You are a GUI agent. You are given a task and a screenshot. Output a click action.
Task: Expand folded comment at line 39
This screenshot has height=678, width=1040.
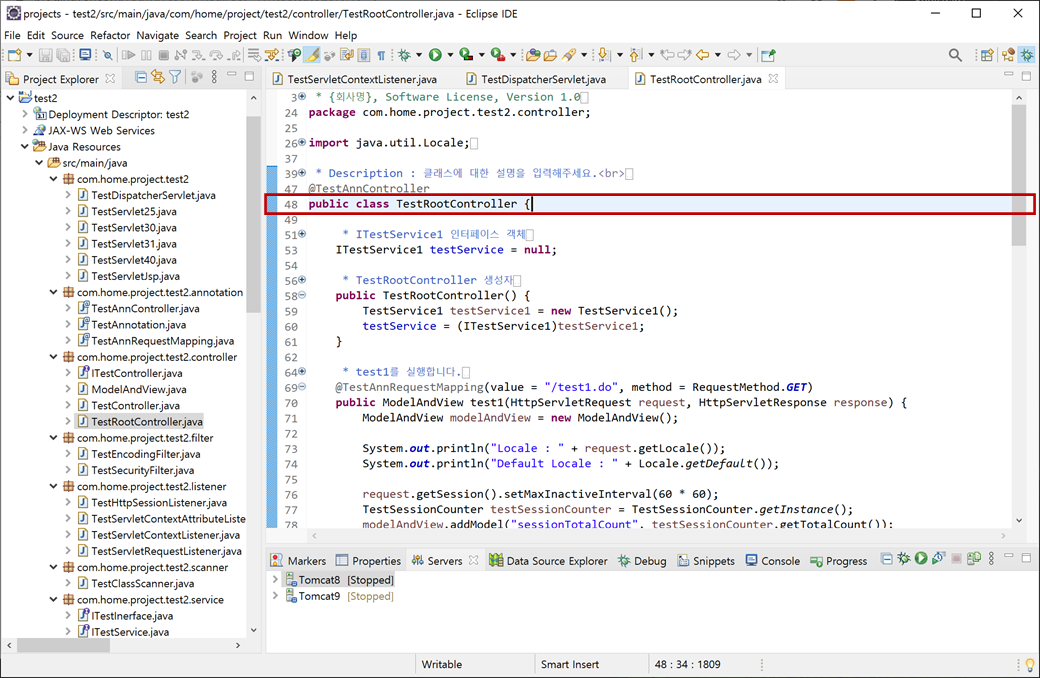tap(302, 172)
